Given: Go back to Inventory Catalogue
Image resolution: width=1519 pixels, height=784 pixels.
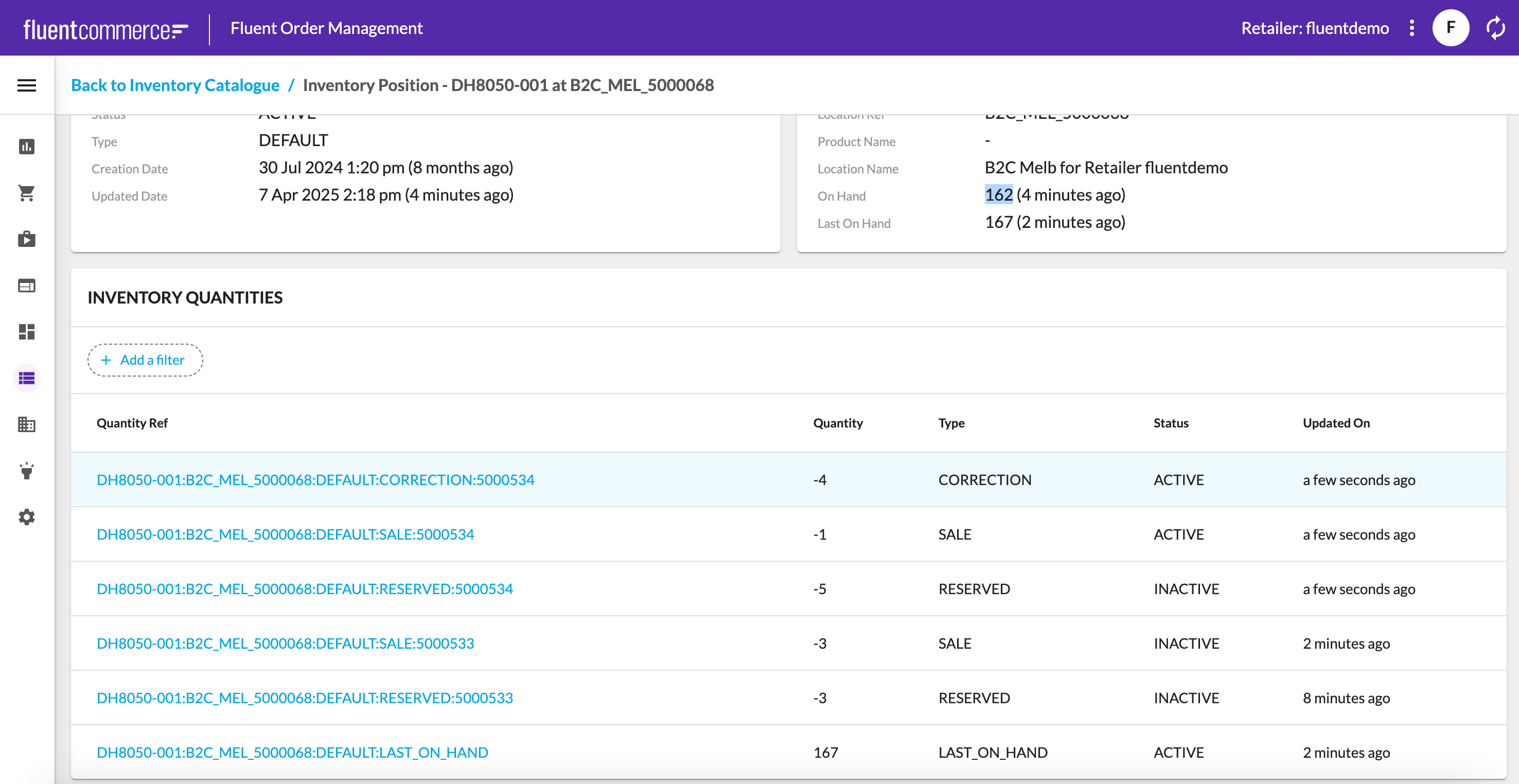Looking at the screenshot, I should pyautogui.click(x=175, y=85).
